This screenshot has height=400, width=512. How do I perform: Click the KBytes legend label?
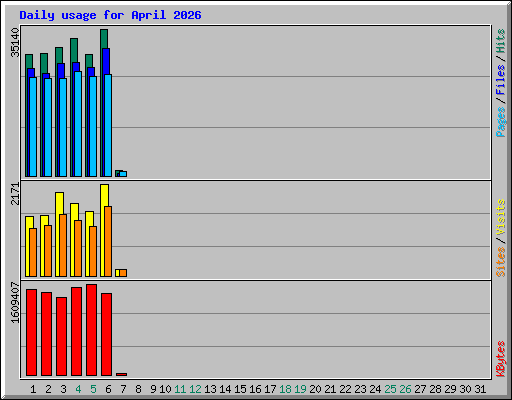[500, 359]
